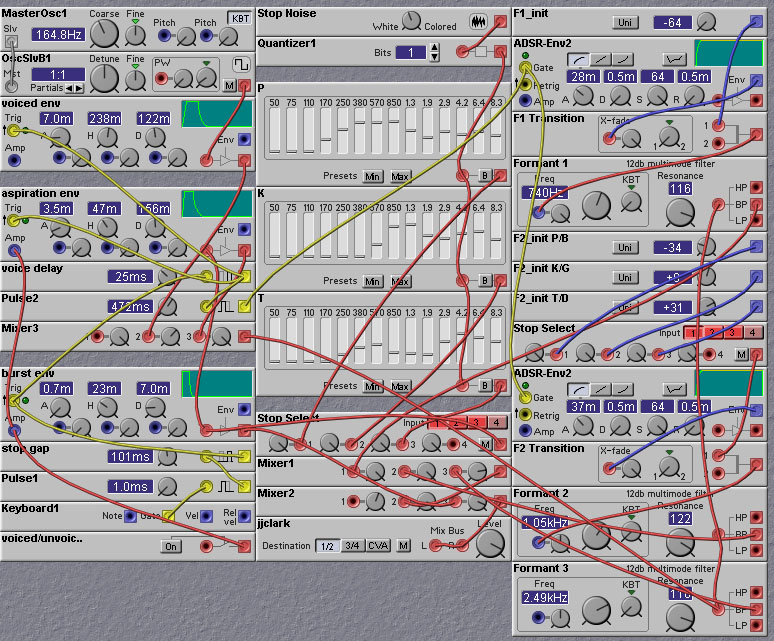Select the 3/4 destination tab in jjclark
The image size is (774, 641).
click(x=351, y=545)
